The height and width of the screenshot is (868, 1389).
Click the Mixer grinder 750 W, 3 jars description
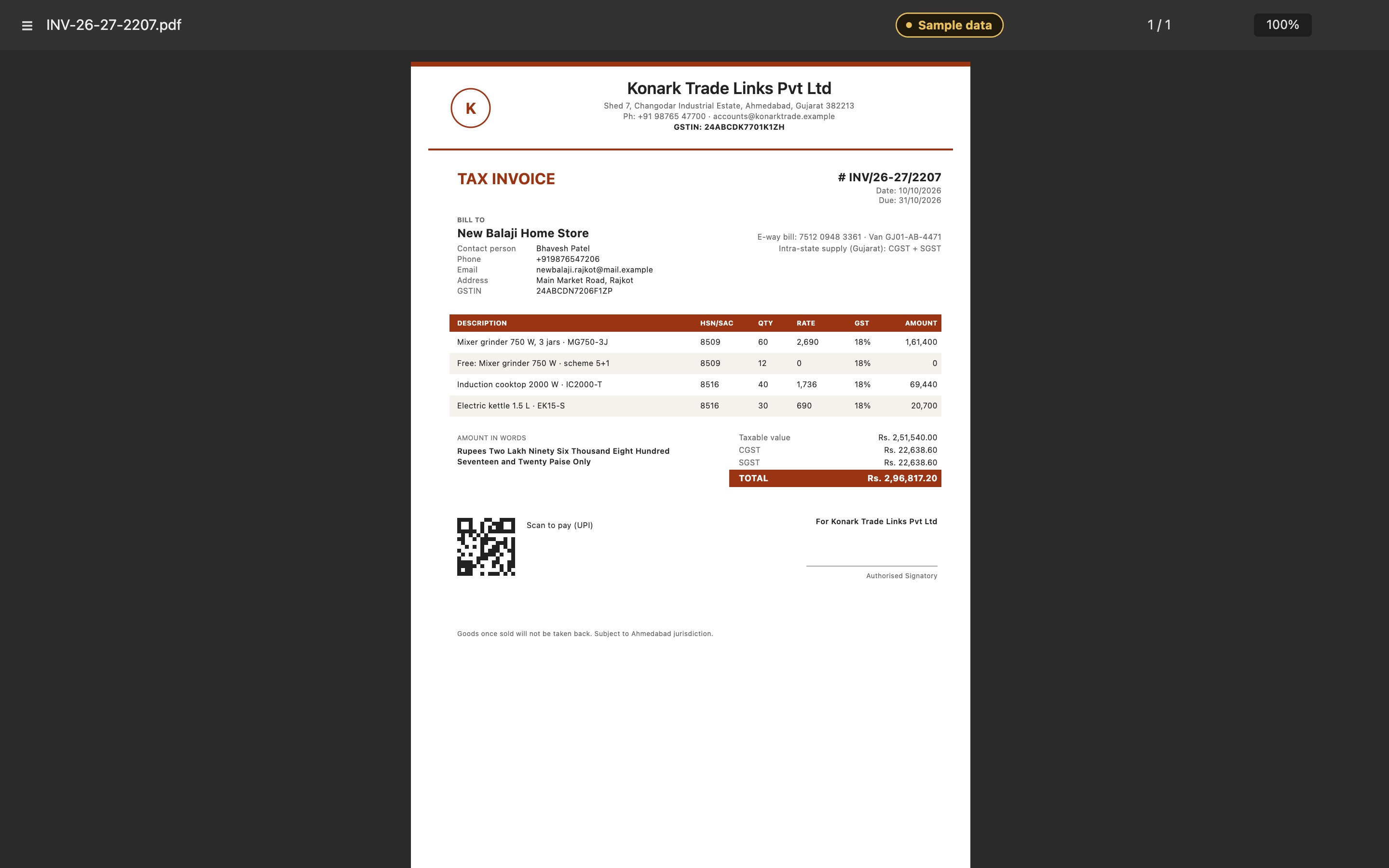click(532, 342)
